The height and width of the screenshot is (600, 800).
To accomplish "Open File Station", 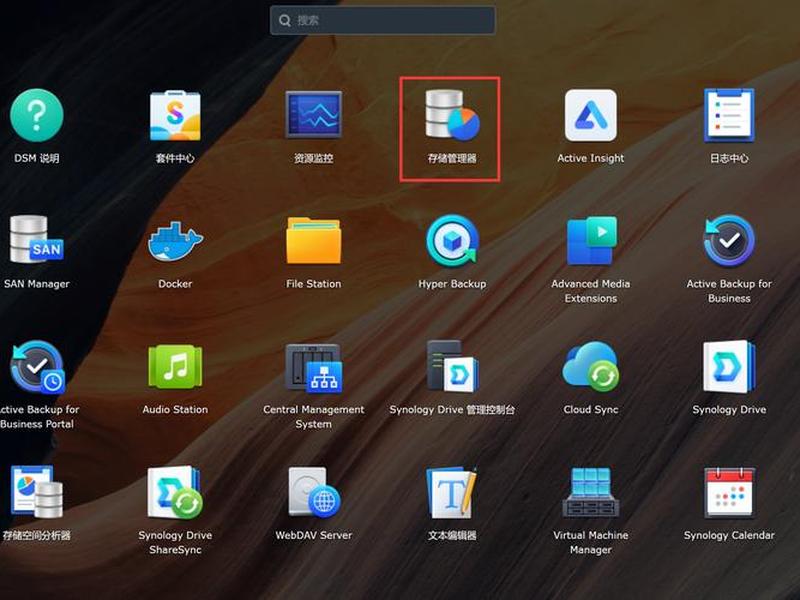I will point(313,240).
